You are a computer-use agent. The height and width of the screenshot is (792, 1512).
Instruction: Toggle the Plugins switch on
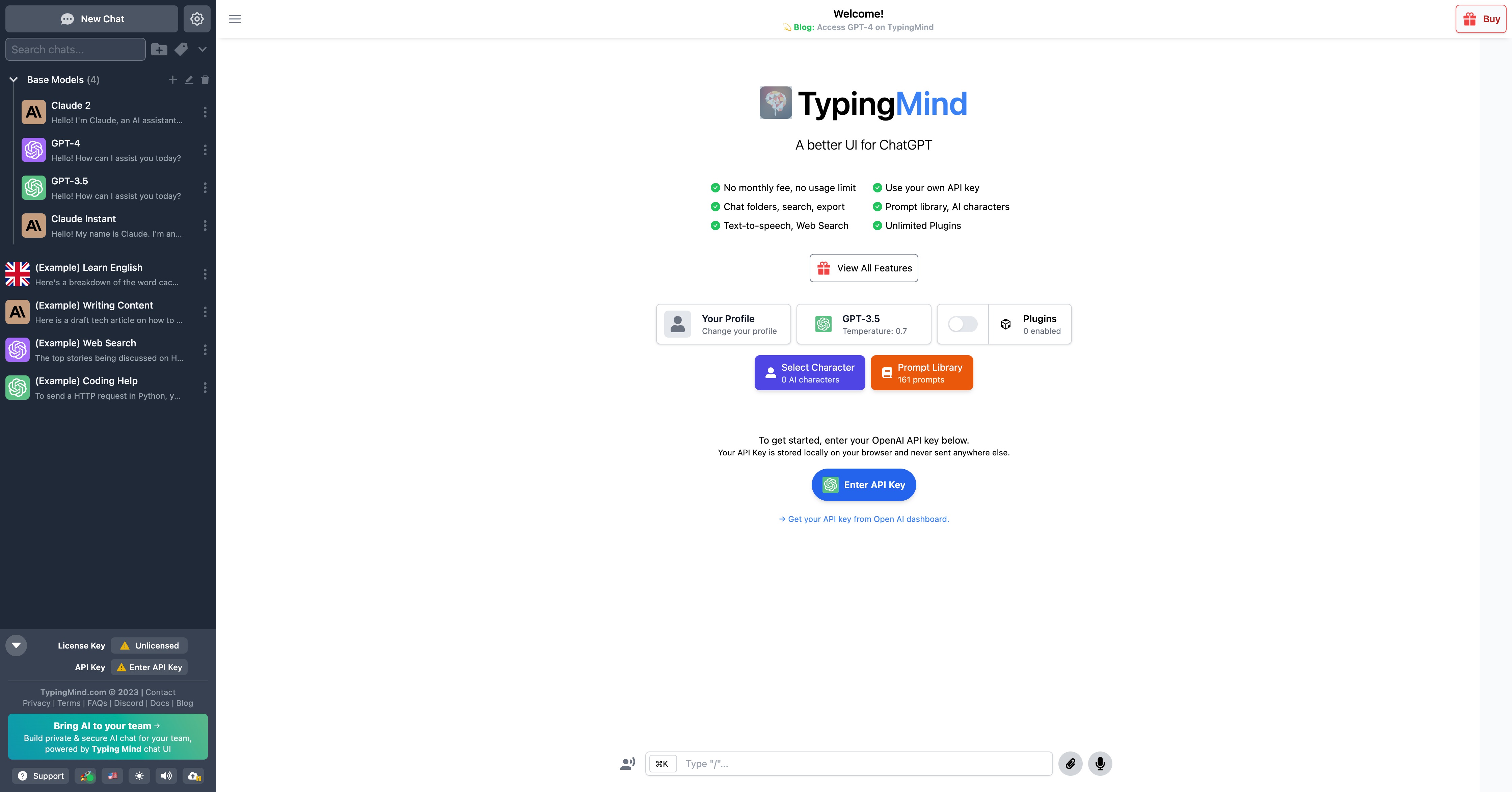(x=963, y=324)
